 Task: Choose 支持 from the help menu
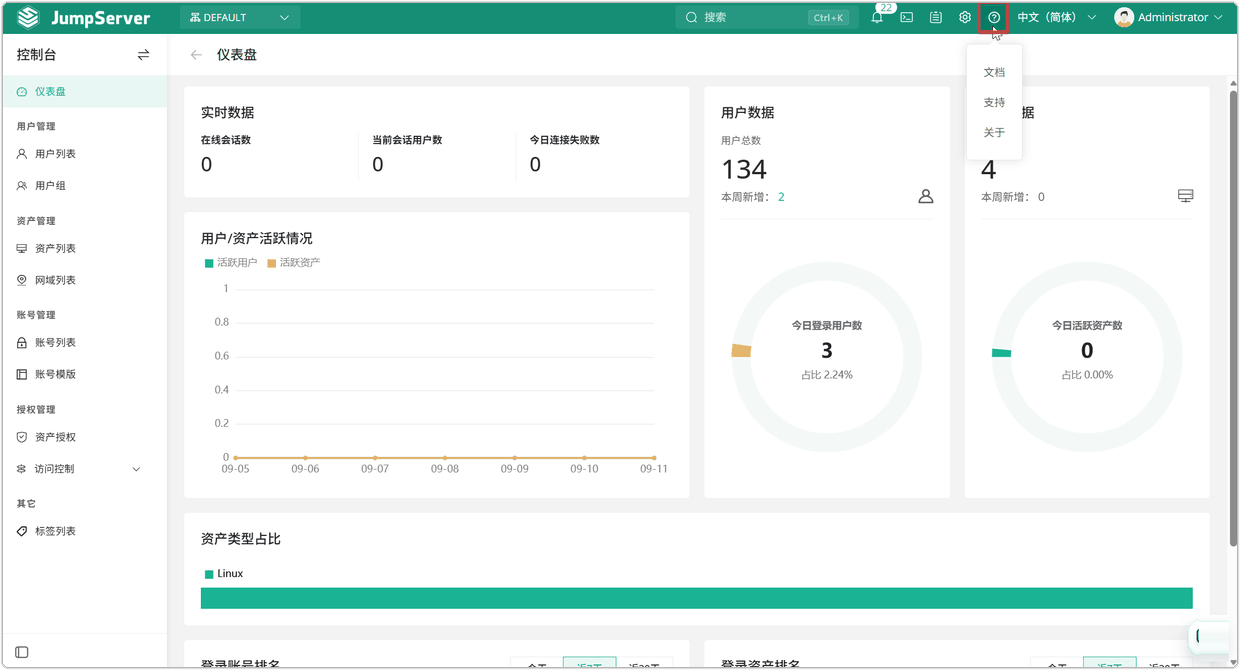(994, 102)
